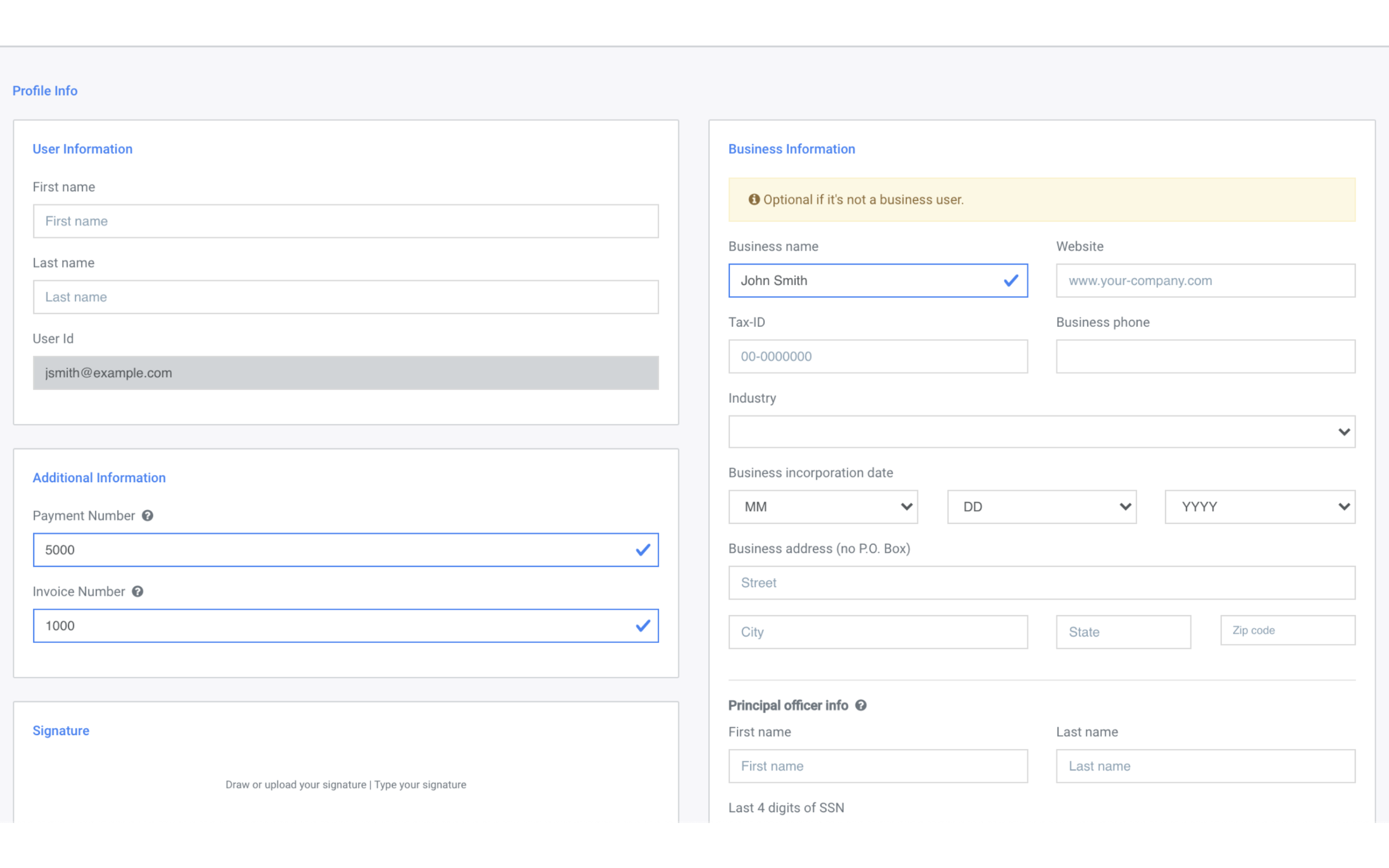Click the Principal officer info help icon

(861, 705)
